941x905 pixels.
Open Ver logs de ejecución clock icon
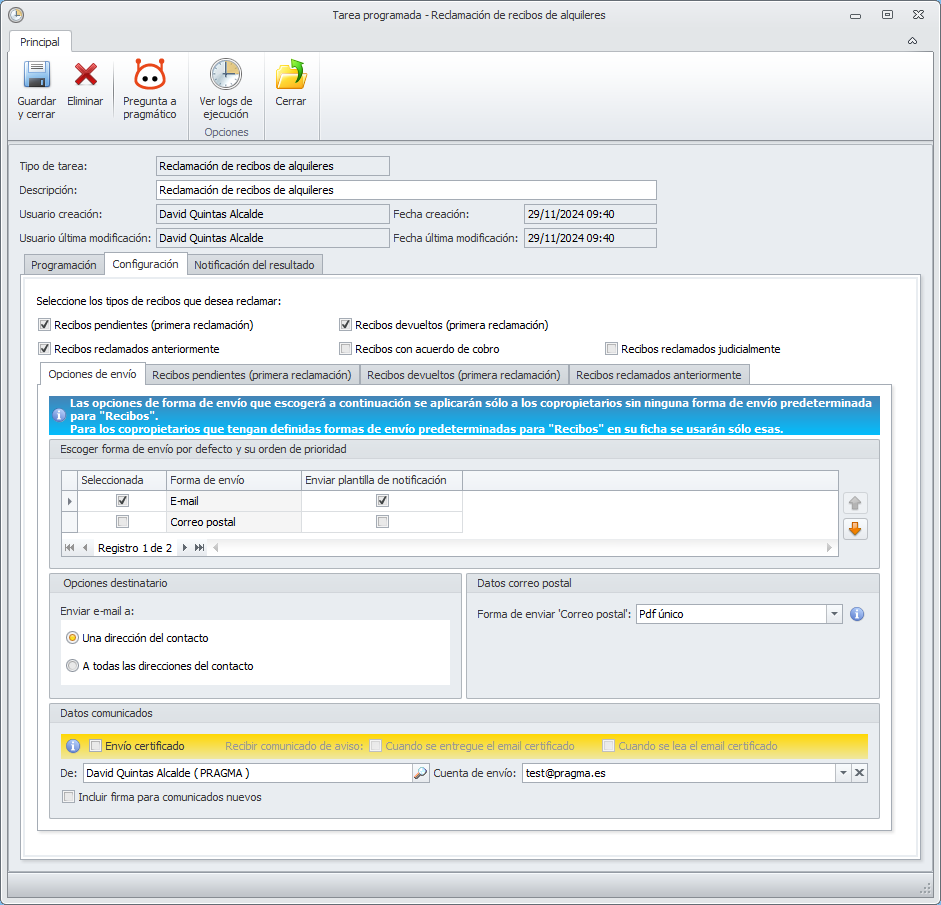(x=225, y=76)
